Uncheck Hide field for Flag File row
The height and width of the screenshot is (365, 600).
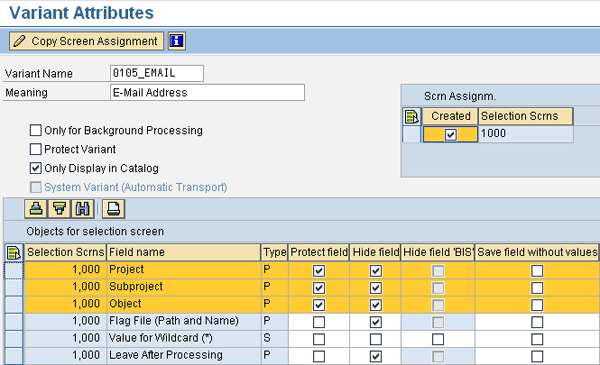375,322
